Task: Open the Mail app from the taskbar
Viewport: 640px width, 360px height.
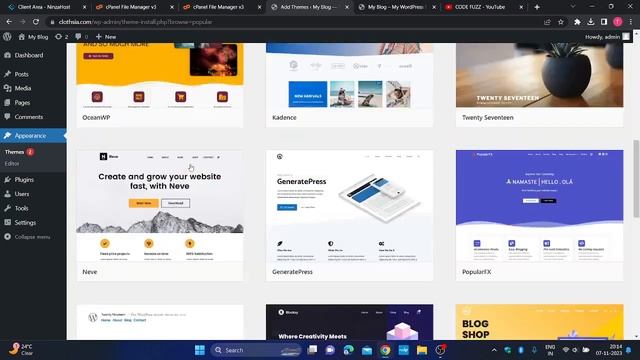Action: pyautogui.click(x=367, y=350)
